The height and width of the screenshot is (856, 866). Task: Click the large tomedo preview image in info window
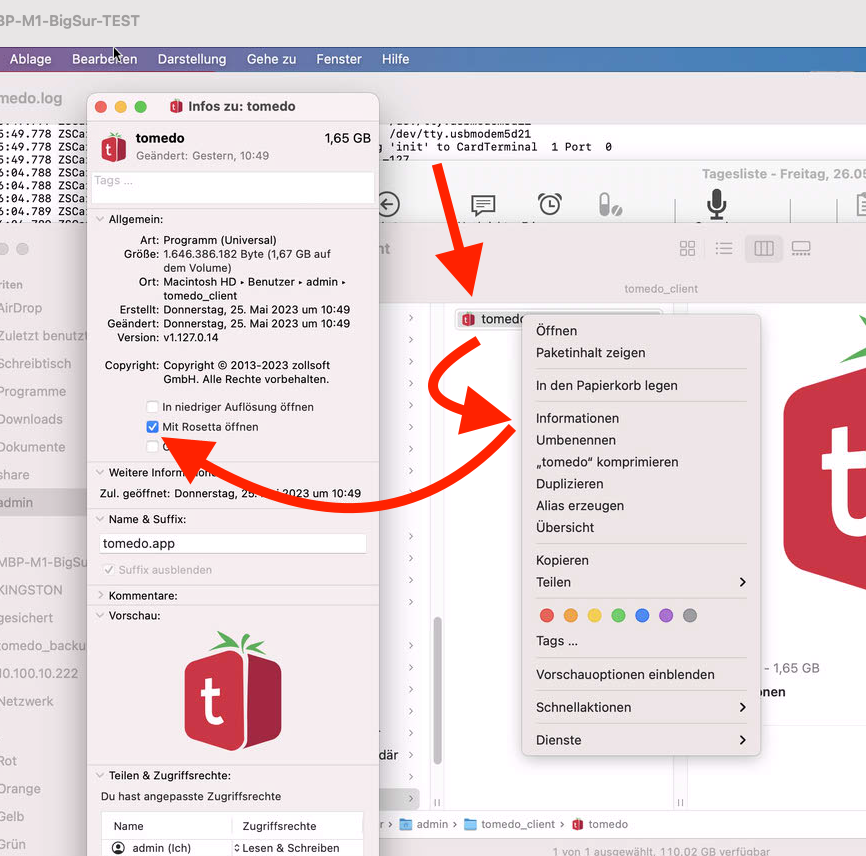pyautogui.click(x=233, y=691)
